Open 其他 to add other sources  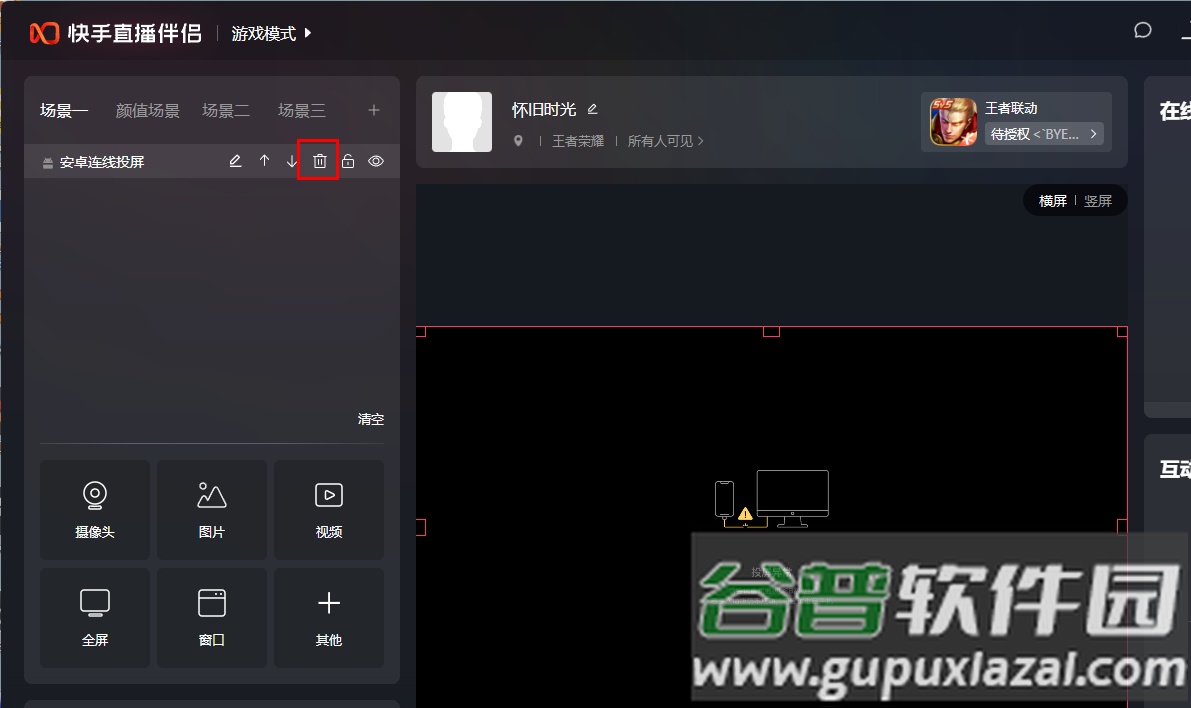click(x=329, y=617)
